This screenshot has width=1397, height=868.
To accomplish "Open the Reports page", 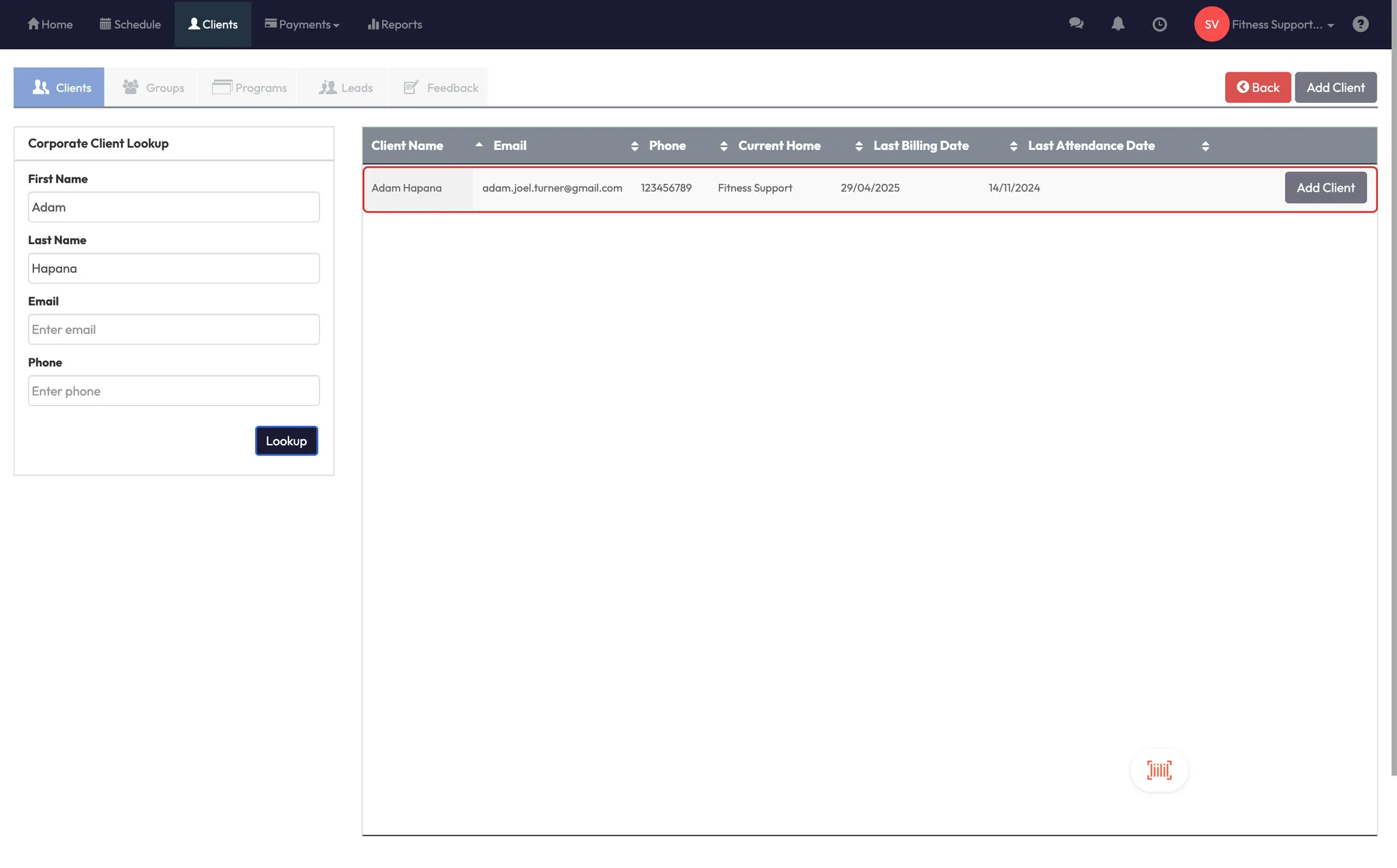I will pos(395,25).
